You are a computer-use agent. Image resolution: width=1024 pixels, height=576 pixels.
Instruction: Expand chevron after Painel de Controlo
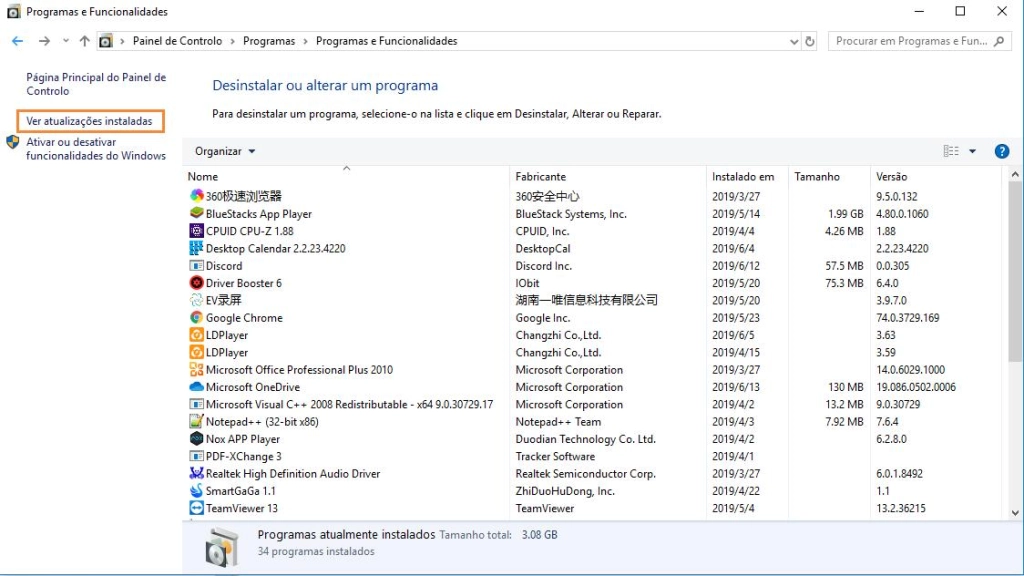coord(232,41)
